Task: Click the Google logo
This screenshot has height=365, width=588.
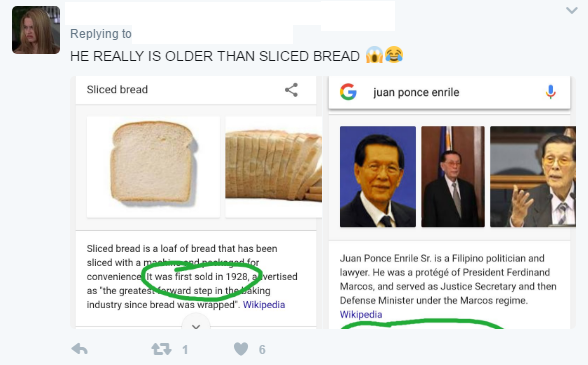Action: [348, 92]
